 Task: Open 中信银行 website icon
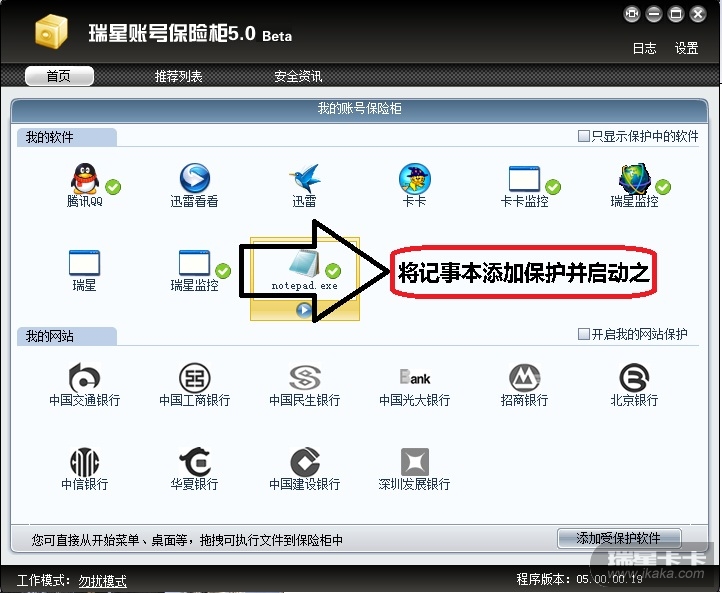click(84, 462)
